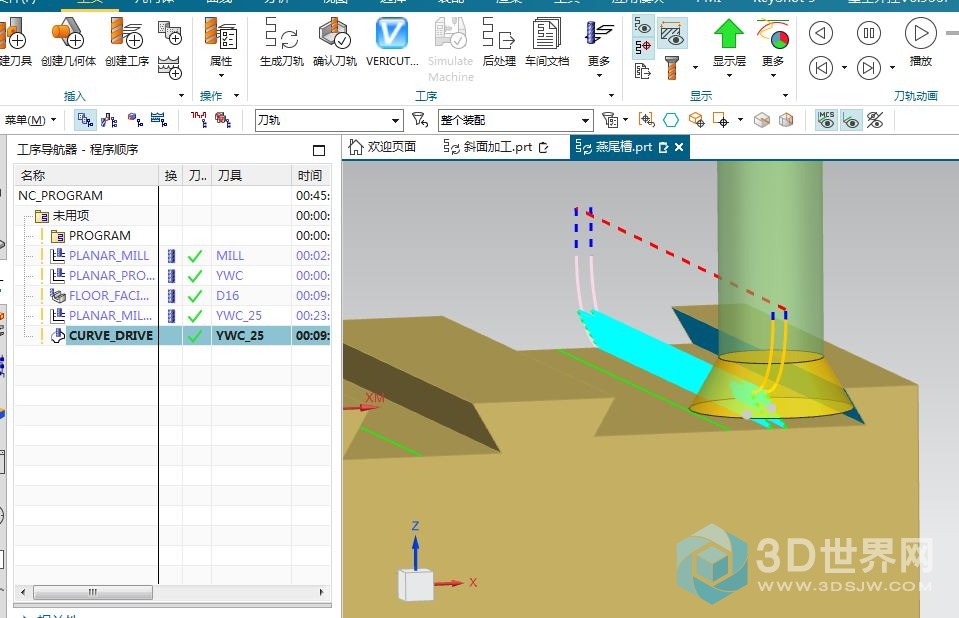Click the YWC_25 tool cell of CURVE_DRIVE

pos(251,335)
